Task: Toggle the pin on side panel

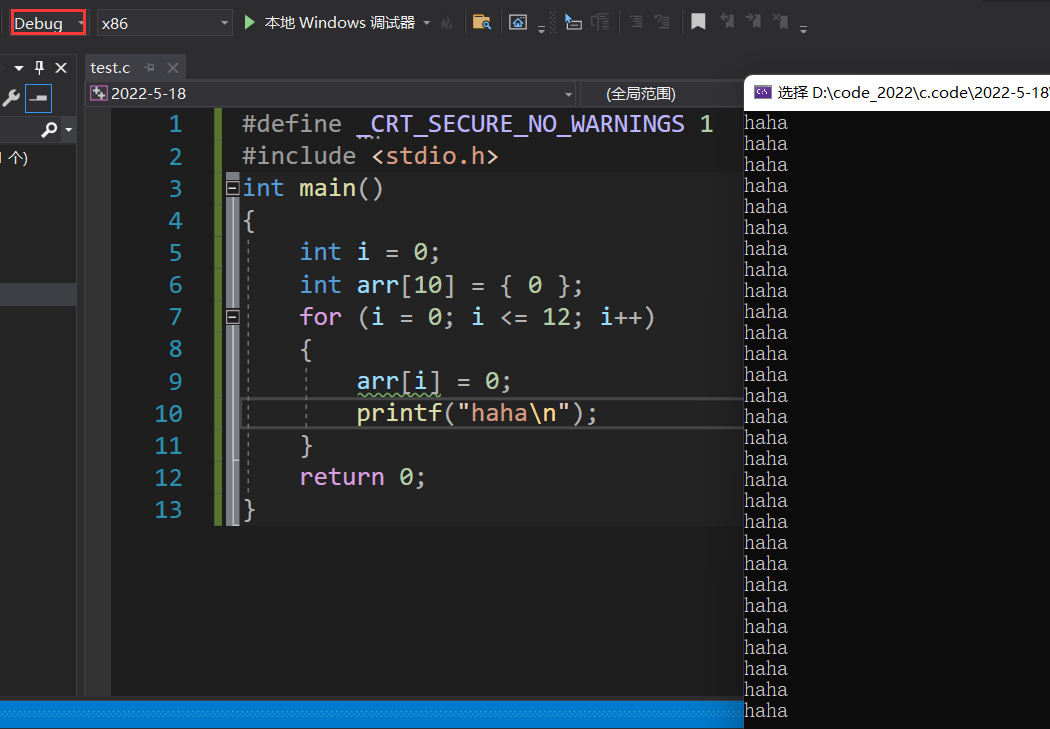Action: tap(40, 68)
